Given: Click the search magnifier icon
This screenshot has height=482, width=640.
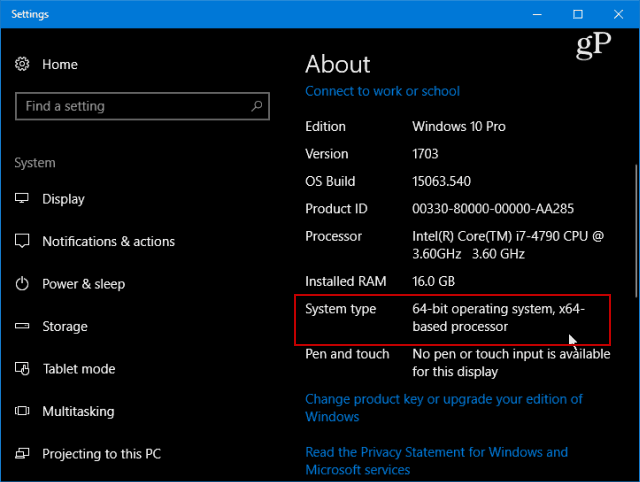Looking at the screenshot, I should click(x=257, y=106).
